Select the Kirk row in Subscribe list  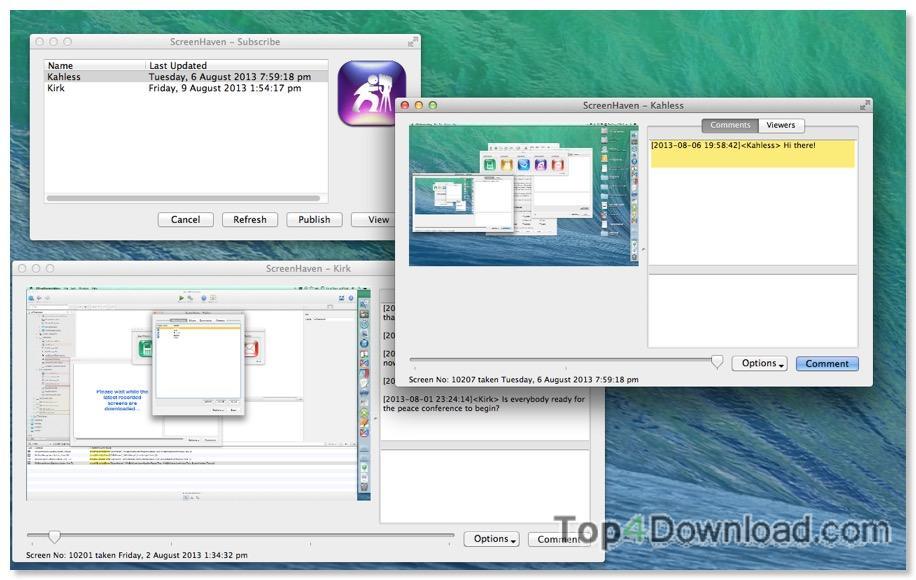point(186,88)
